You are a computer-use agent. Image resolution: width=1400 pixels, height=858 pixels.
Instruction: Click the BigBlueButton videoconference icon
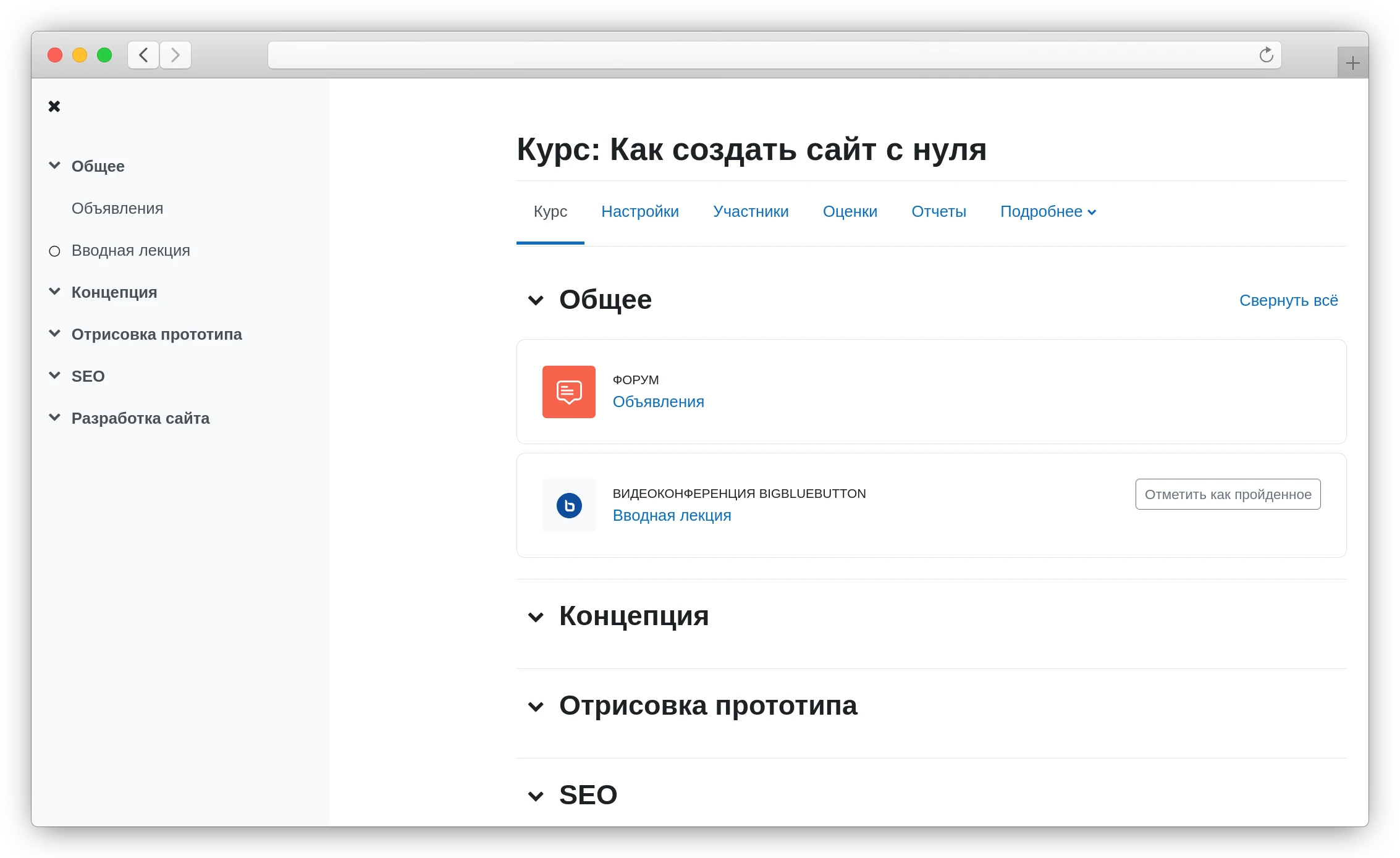(568, 505)
